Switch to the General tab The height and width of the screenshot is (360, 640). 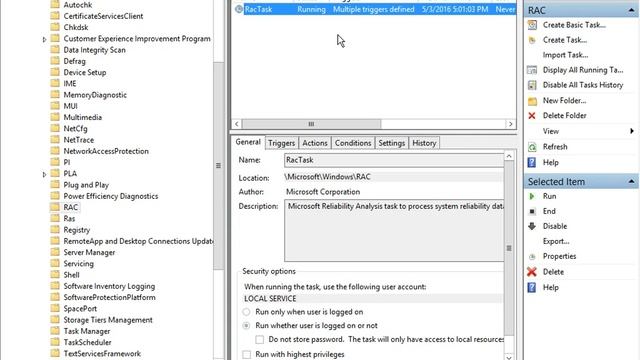tap(248, 142)
